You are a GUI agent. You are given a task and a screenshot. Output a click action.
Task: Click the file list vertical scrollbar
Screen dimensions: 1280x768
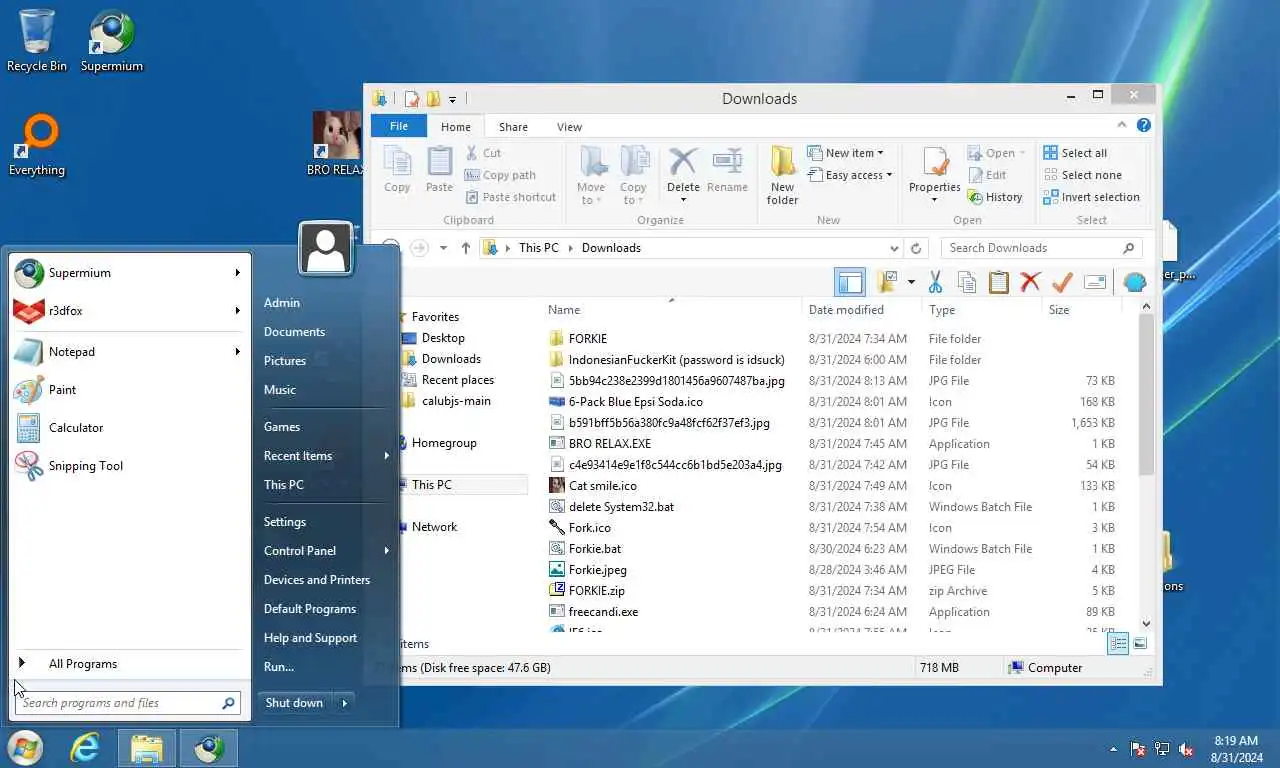point(1146,394)
